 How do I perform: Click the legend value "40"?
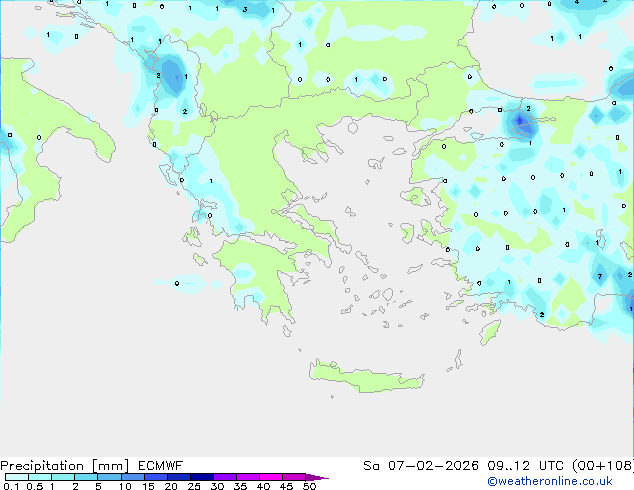click(x=263, y=486)
